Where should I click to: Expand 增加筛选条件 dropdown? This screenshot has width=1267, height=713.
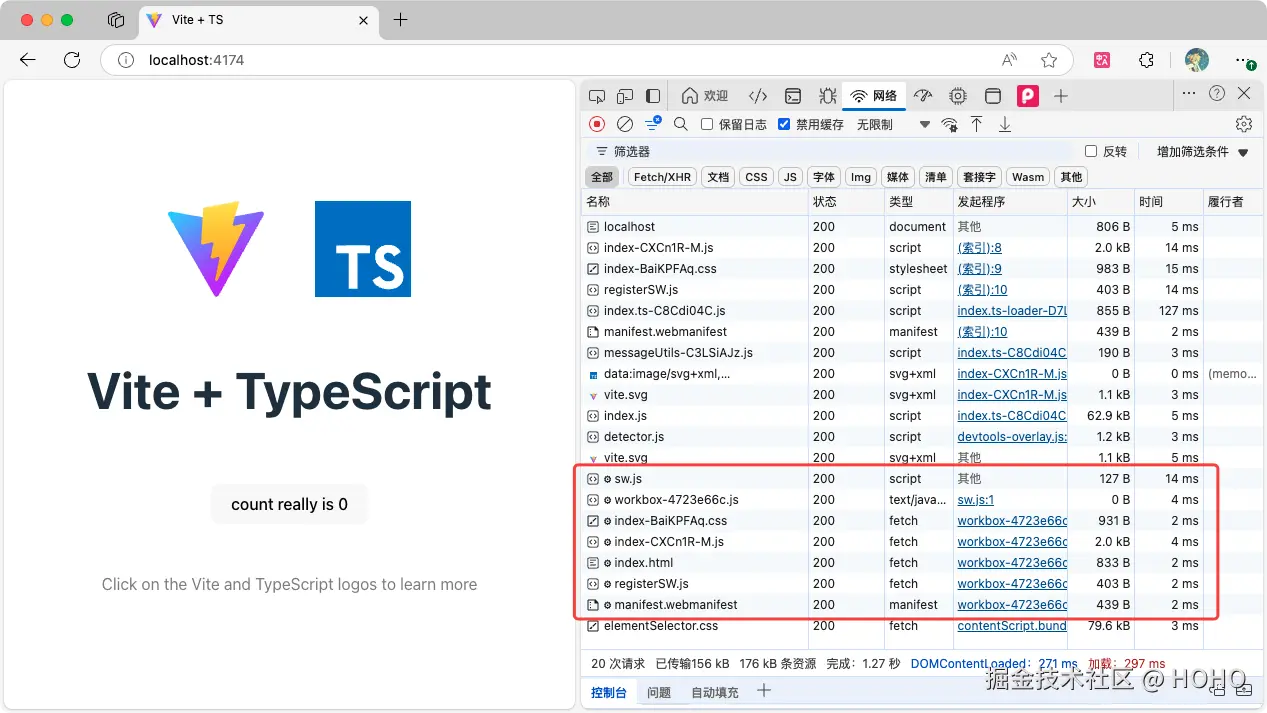click(x=1203, y=152)
